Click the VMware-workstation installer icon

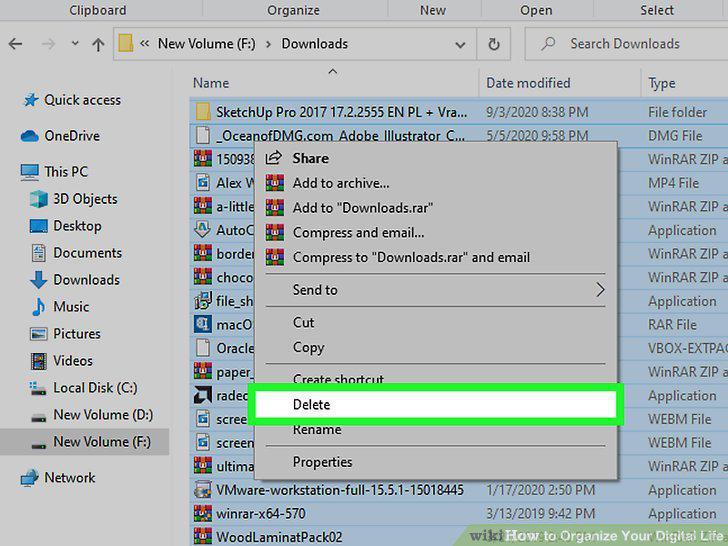203,490
